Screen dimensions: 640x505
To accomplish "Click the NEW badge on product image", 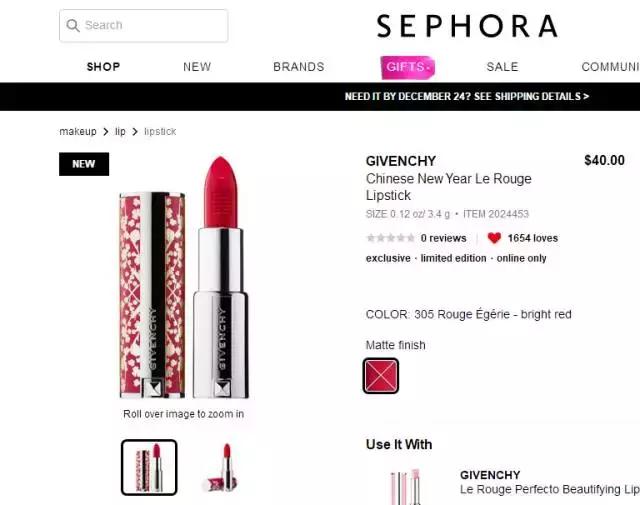I will [x=84, y=164].
